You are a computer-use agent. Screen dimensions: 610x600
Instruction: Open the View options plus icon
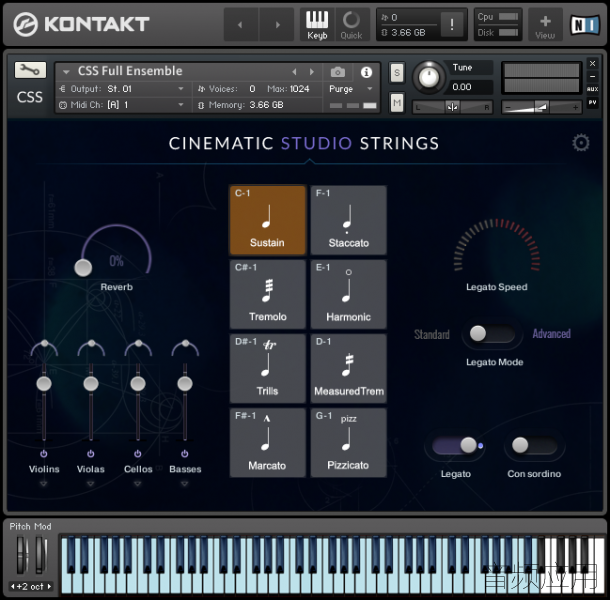545,25
